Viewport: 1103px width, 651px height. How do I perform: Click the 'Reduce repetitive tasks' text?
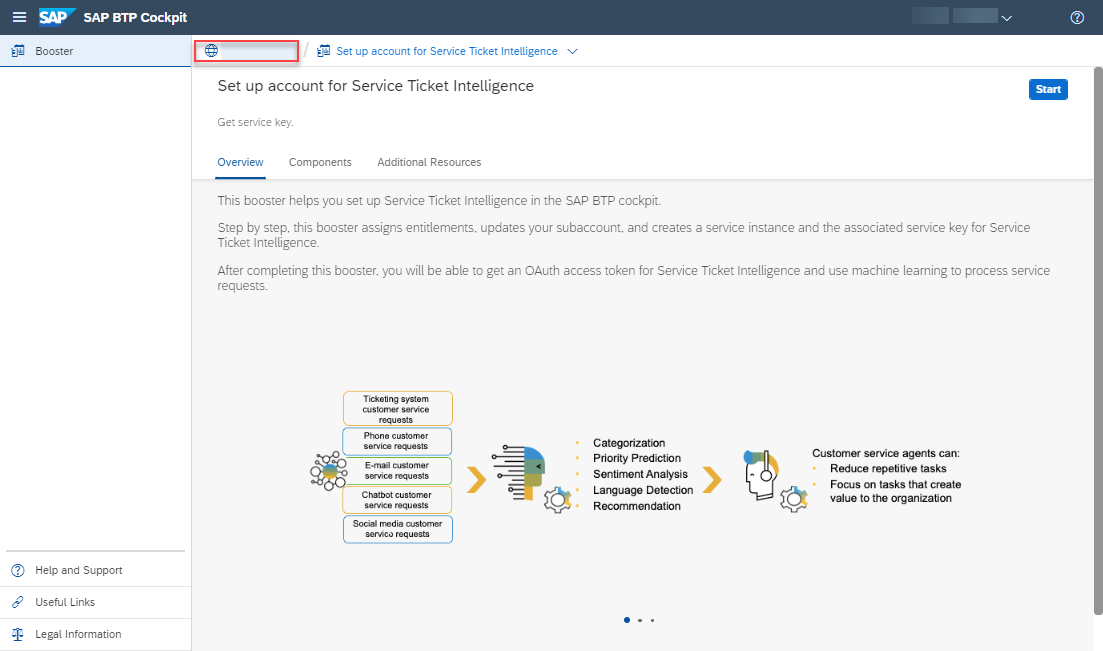[888, 469]
